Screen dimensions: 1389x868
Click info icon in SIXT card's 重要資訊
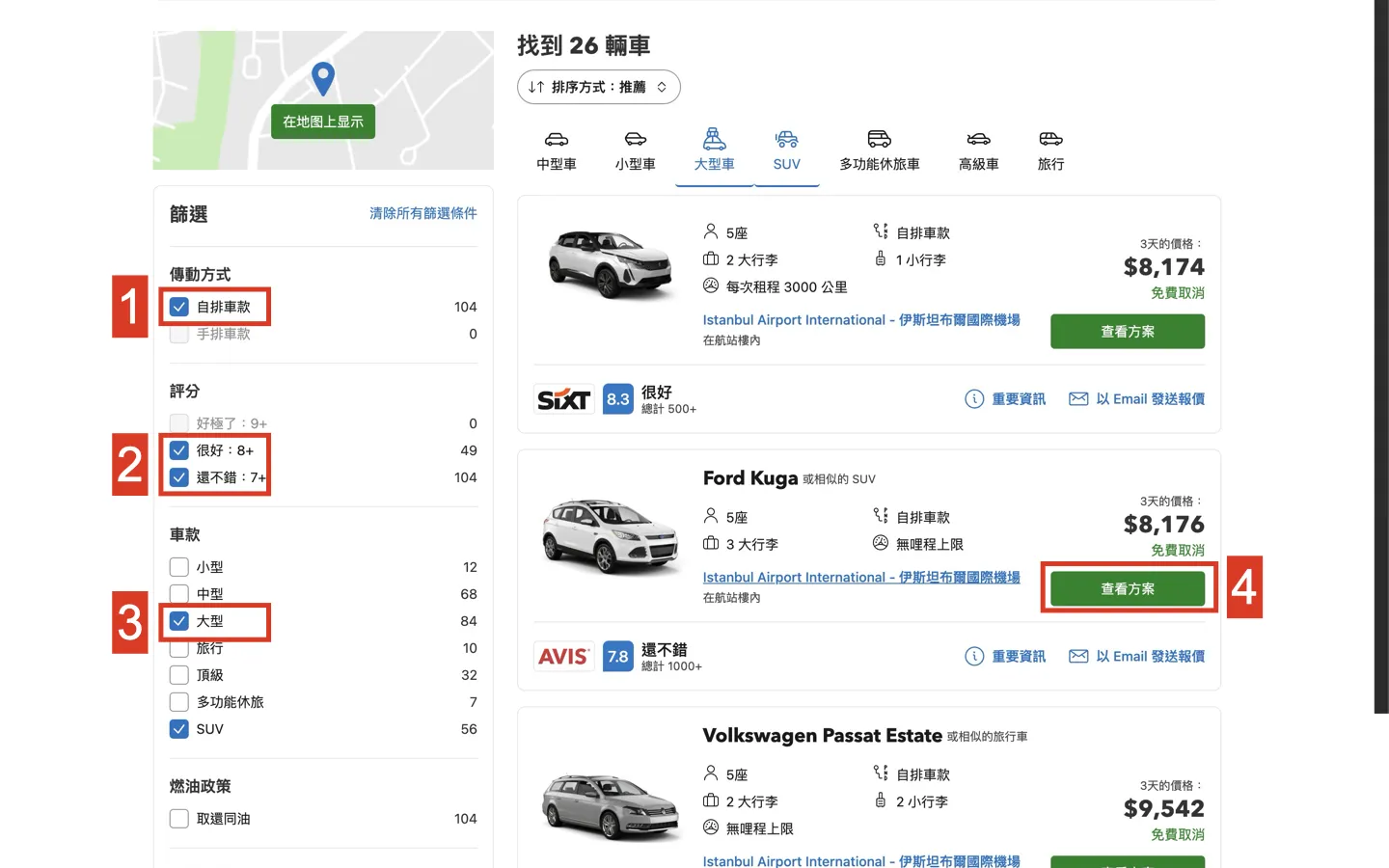click(x=974, y=399)
